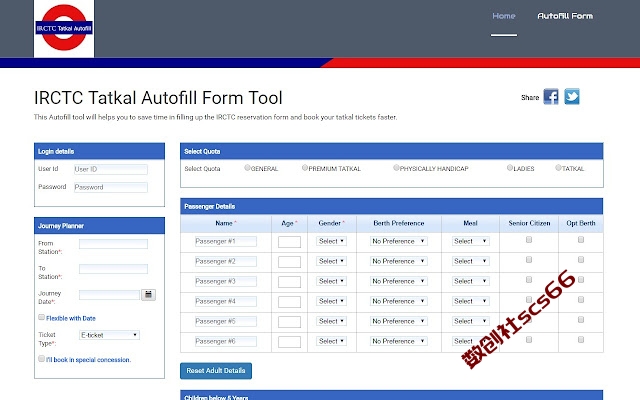Screen dimensions: 640x400
Task: Focus the Age field for Passenger #2
Action: click(x=289, y=262)
